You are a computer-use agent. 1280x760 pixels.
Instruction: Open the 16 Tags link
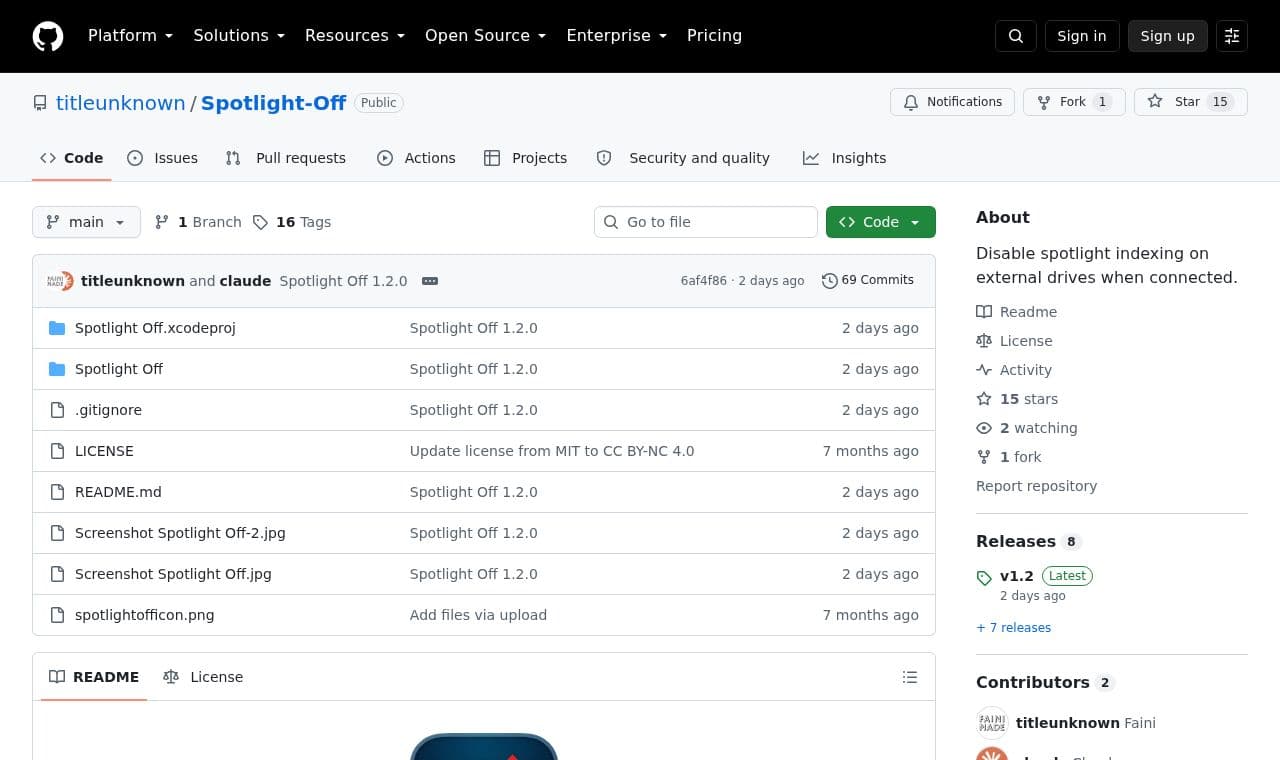(x=292, y=222)
